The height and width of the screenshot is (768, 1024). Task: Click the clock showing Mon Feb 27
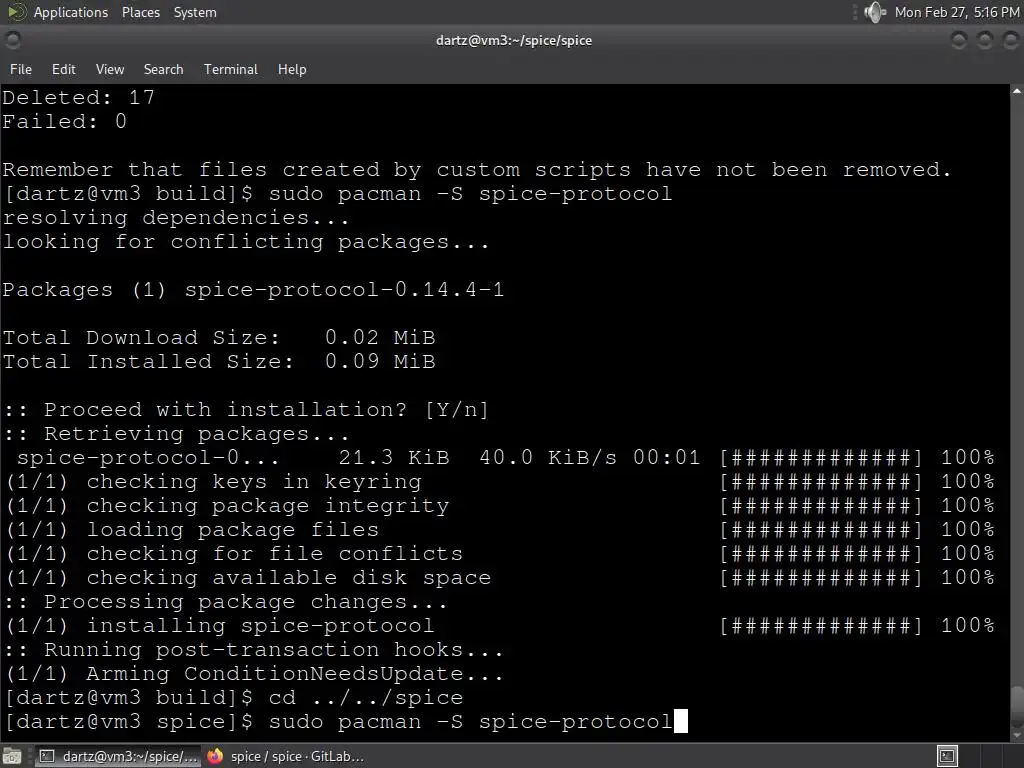(x=957, y=12)
